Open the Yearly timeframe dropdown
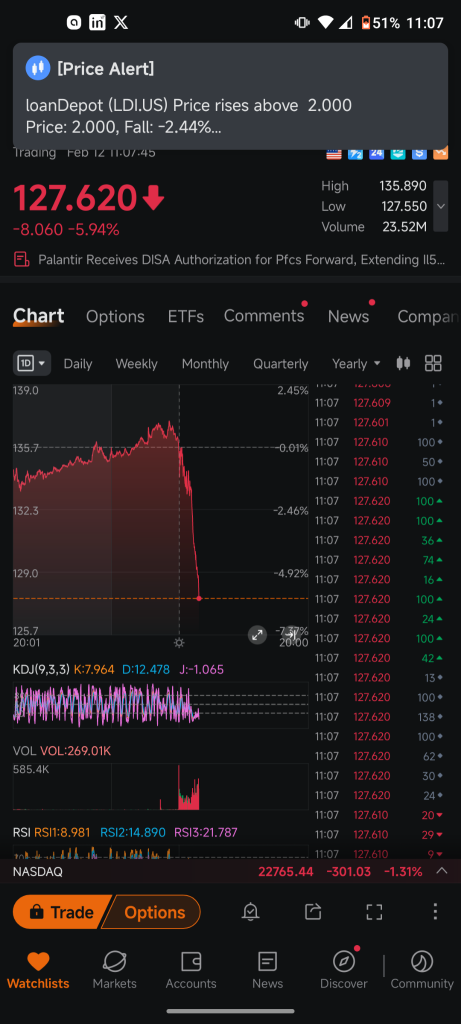The height and width of the screenshot is (1024, 461). point(356,363)
